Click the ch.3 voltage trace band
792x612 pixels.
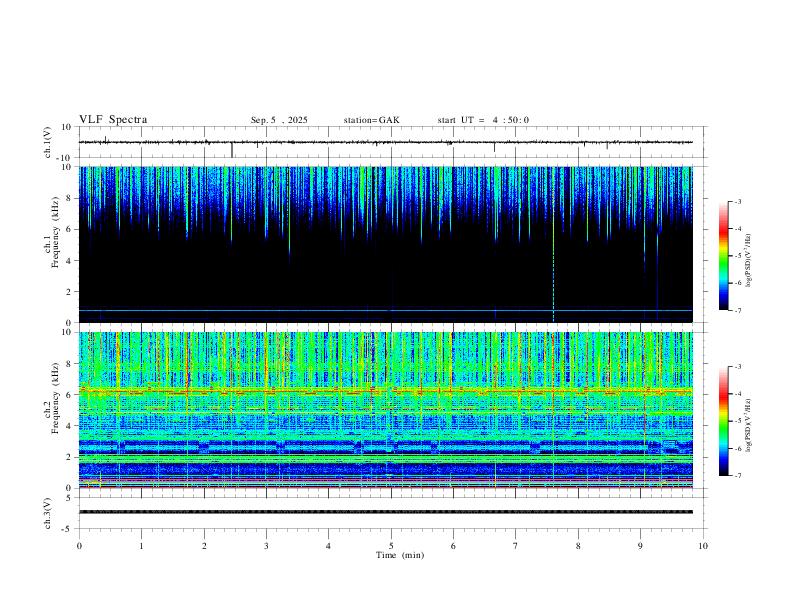tap(386, 512)
